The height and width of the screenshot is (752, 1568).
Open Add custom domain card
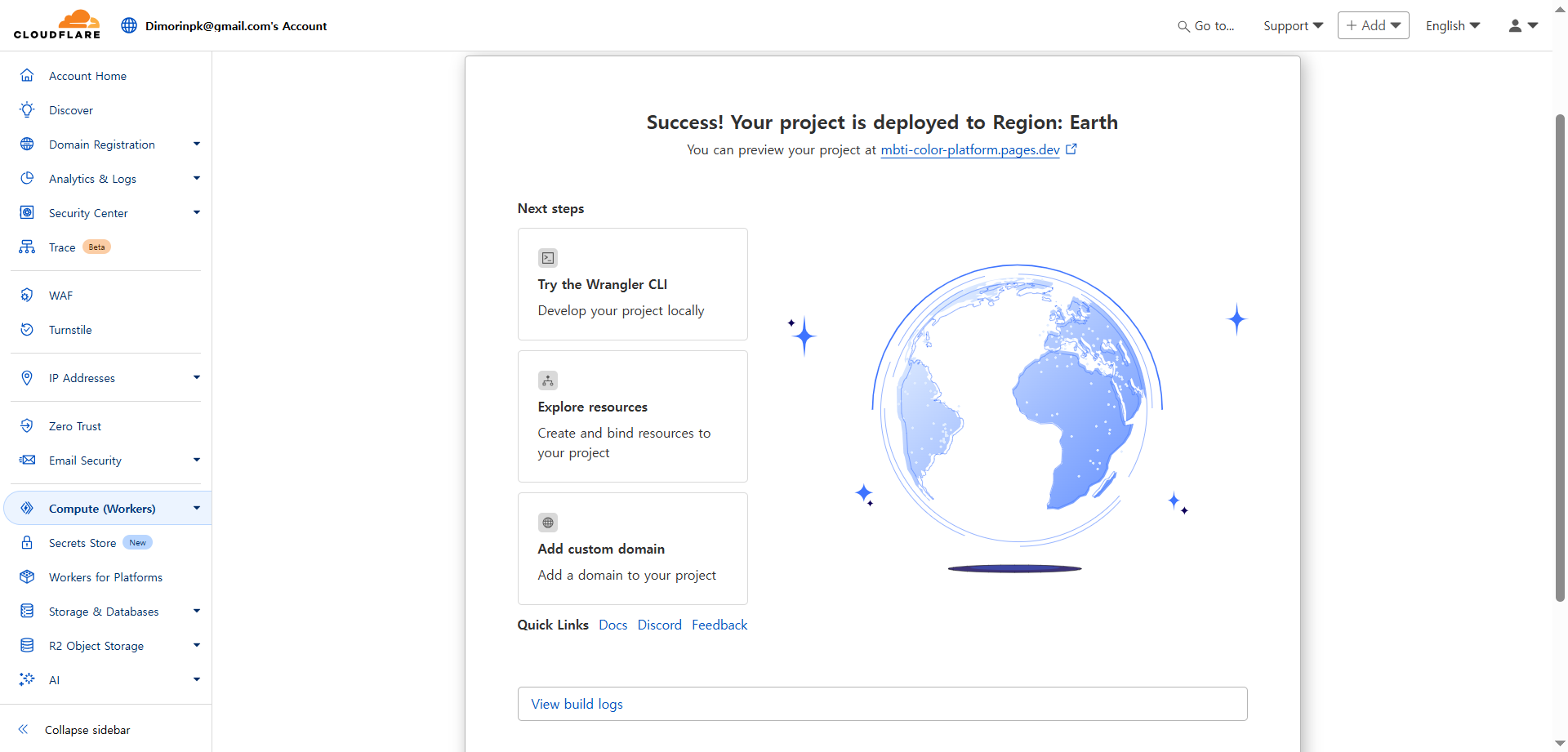pos(633,549)
